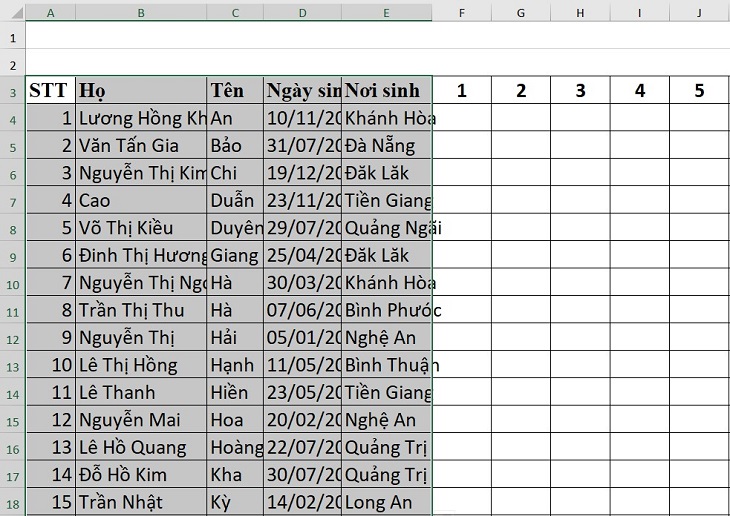Select column A header
The image size is (730, 516).
click(x=50, y=13)
